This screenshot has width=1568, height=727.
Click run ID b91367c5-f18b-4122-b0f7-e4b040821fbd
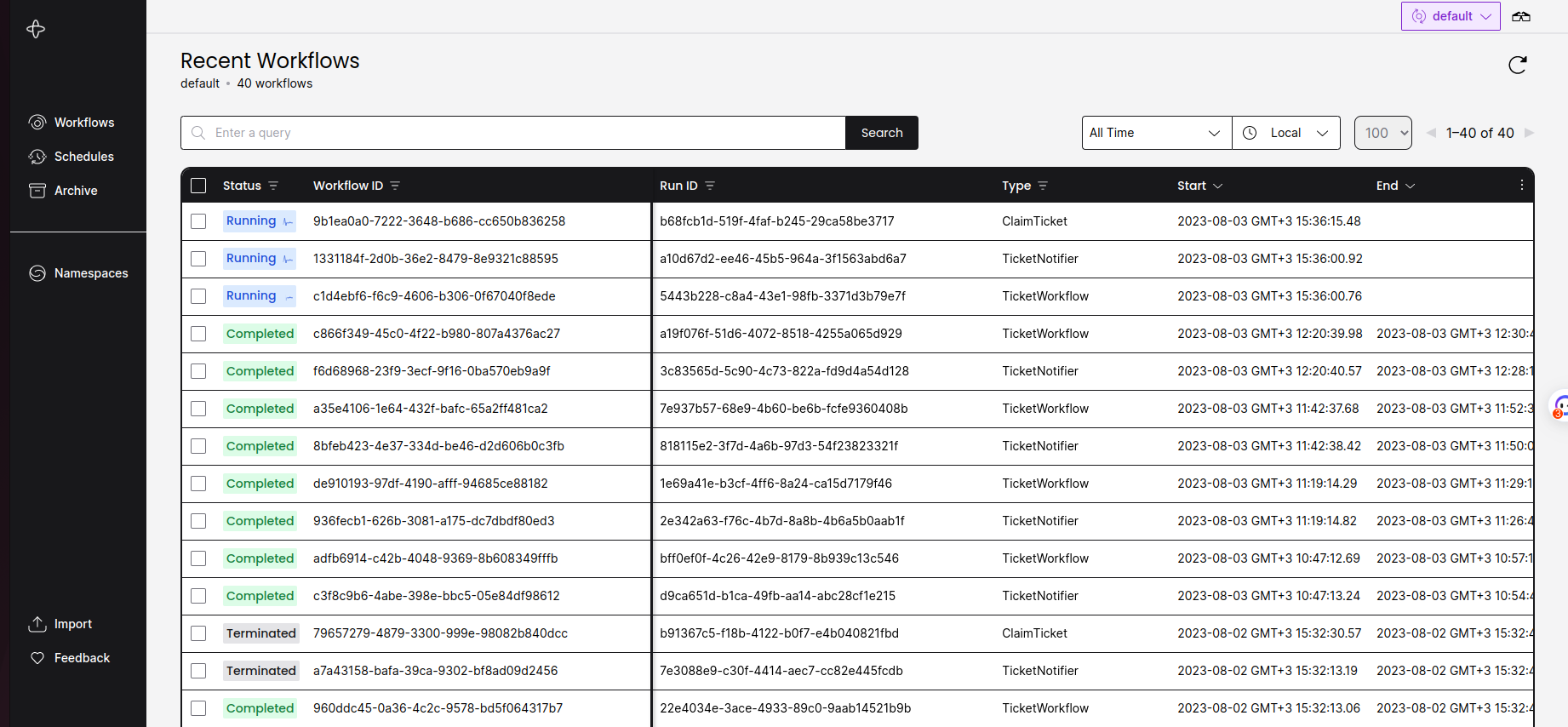click(x=779, y=633)
